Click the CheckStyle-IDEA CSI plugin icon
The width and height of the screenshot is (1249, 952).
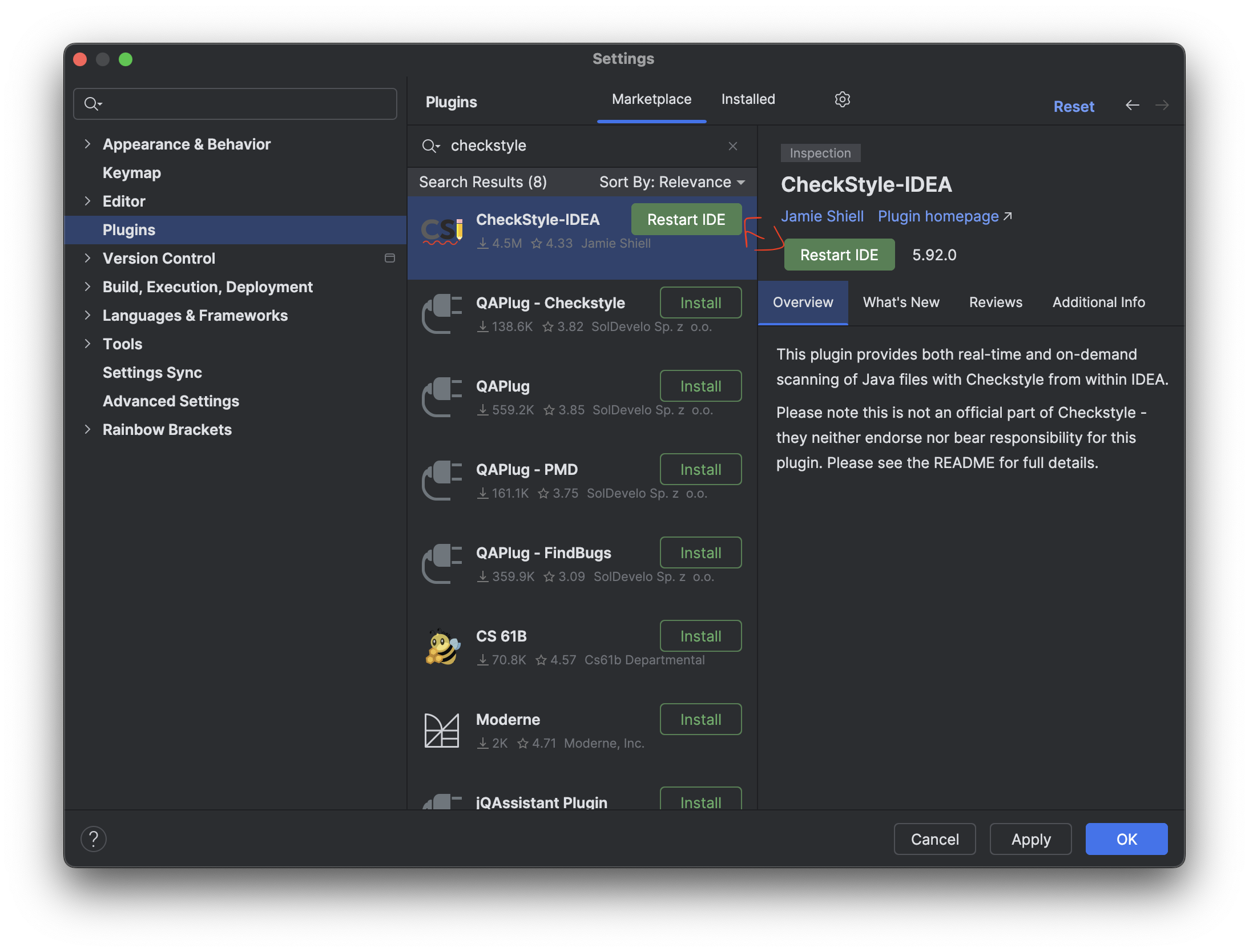click(x=442, y=231)
